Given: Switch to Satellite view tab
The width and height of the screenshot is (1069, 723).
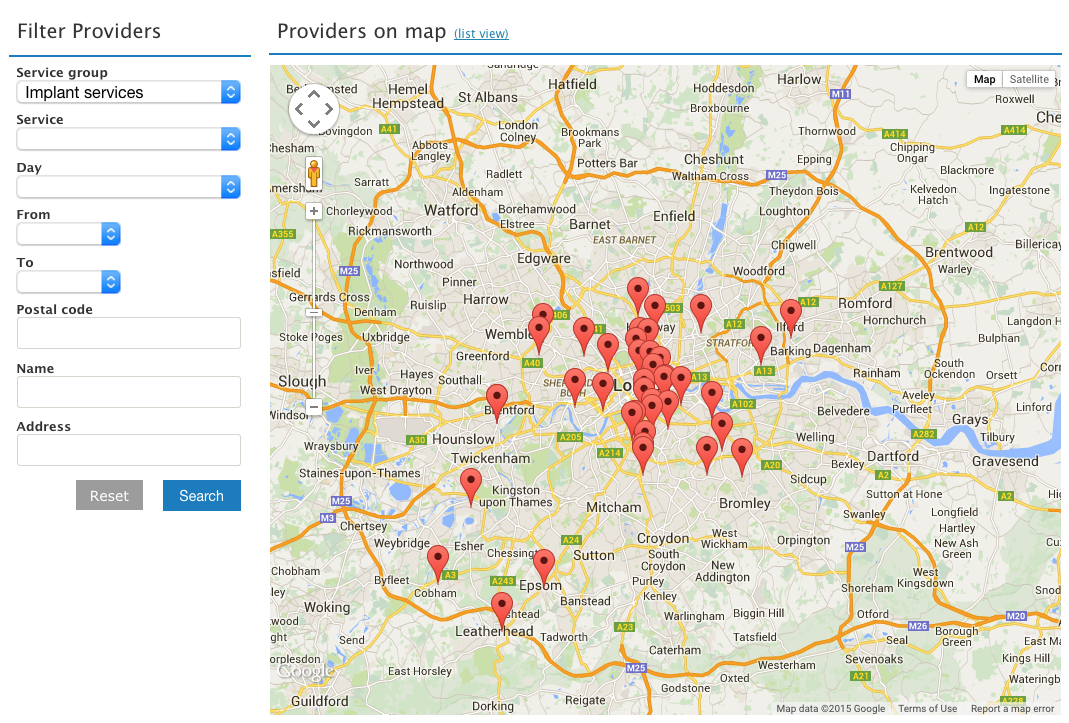Looking at the screenshot, I should [1029, 79].
